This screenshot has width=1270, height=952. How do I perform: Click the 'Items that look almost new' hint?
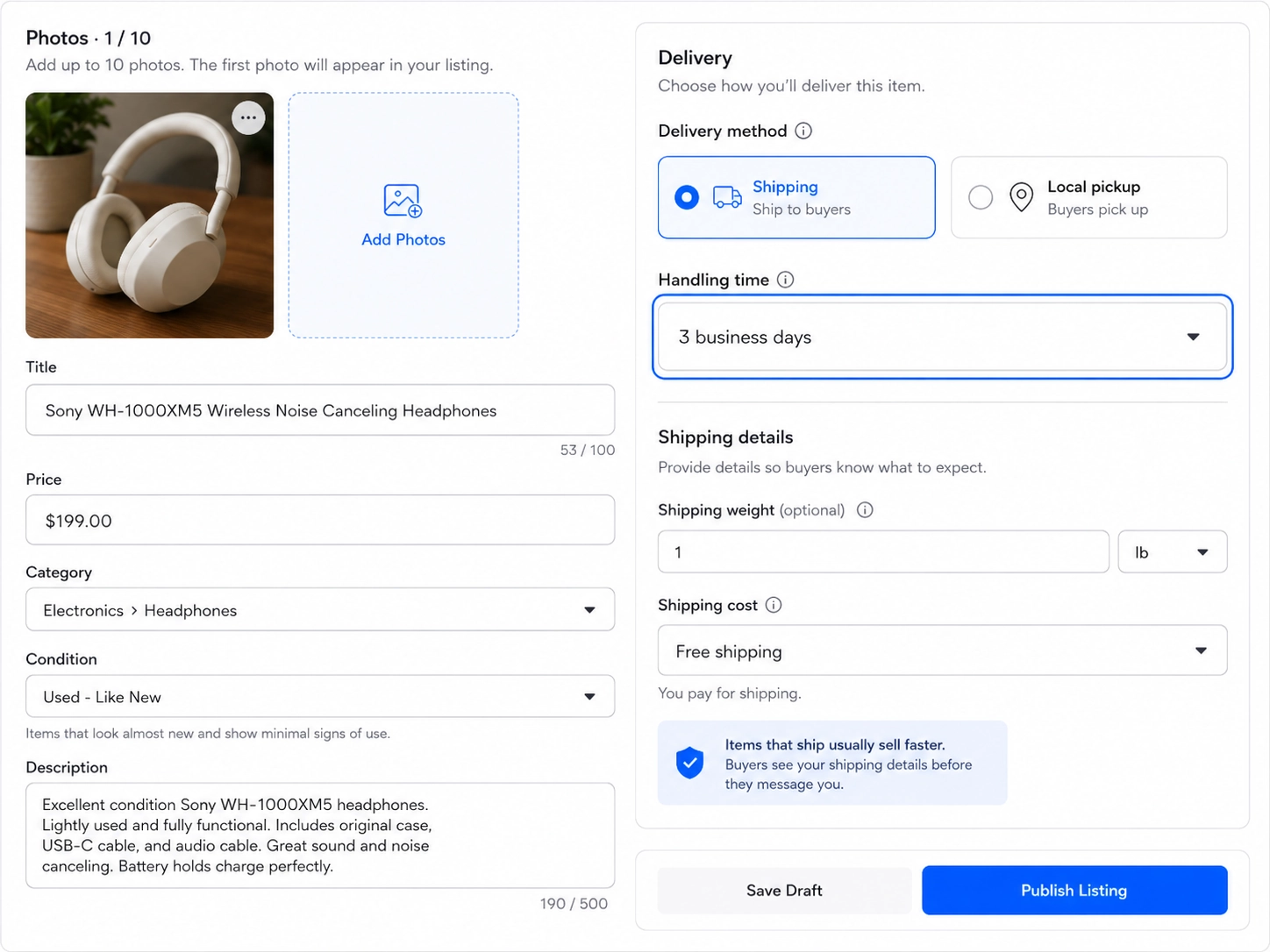pos(208,734)
